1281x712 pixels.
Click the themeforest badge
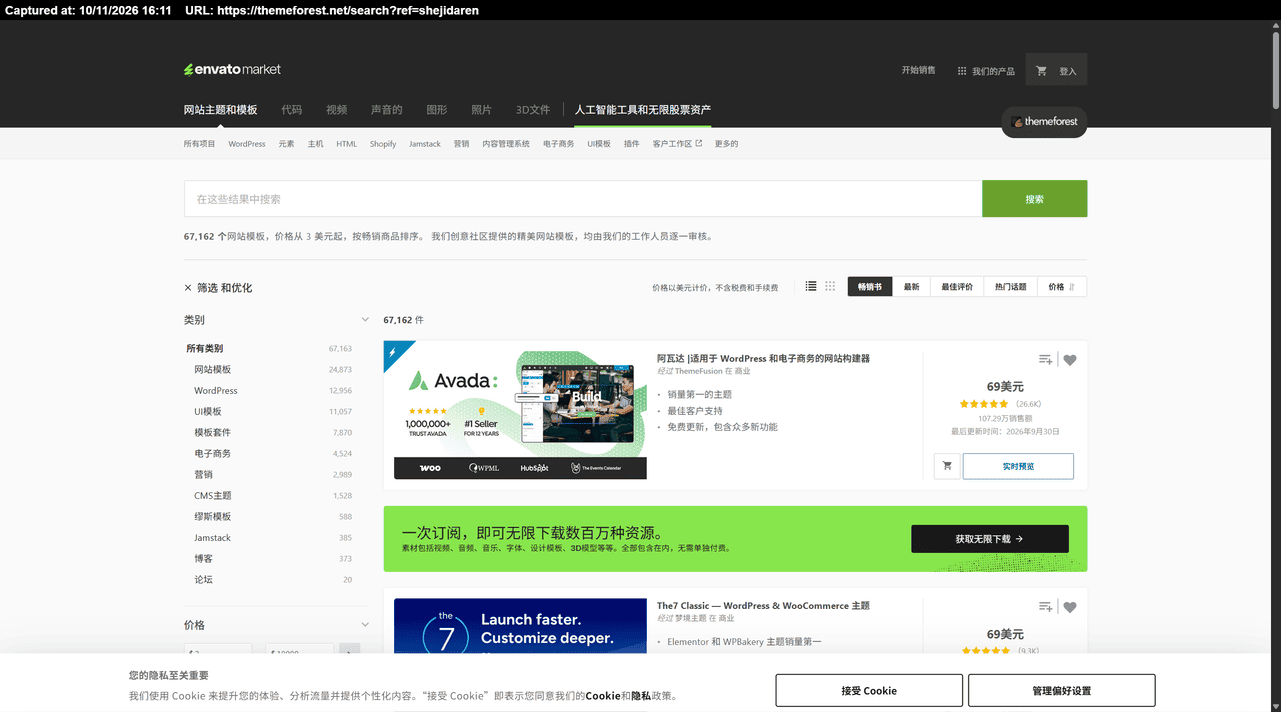coord(1044,121)
